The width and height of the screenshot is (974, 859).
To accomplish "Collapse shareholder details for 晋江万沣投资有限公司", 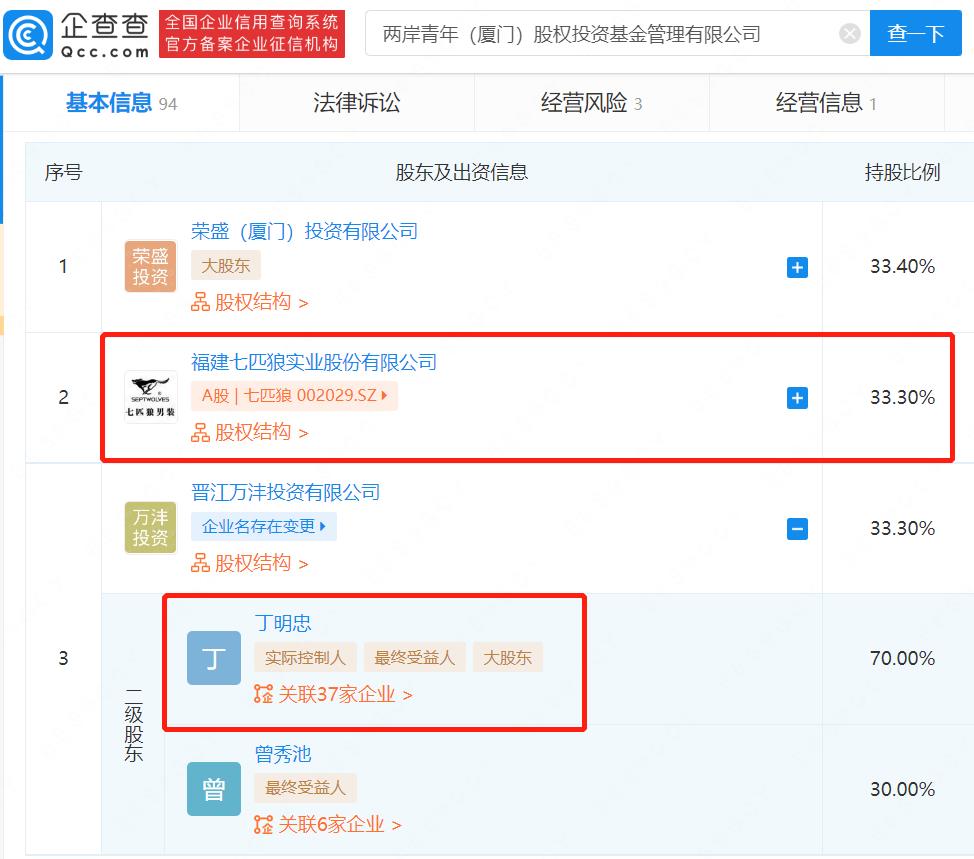I will 796,528.
